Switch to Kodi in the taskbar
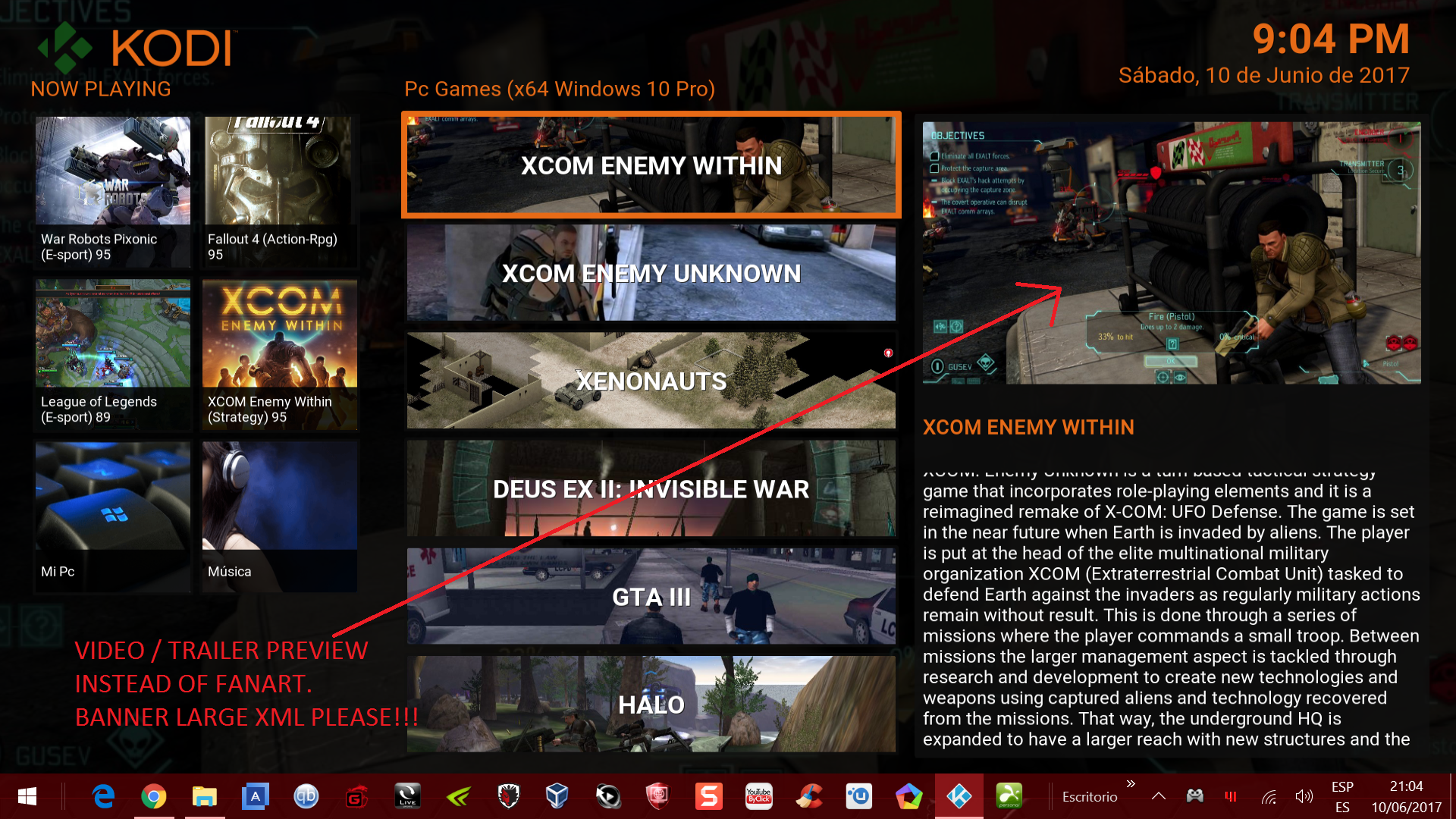This screenshot has width=1456, height=819. (959, 796)
